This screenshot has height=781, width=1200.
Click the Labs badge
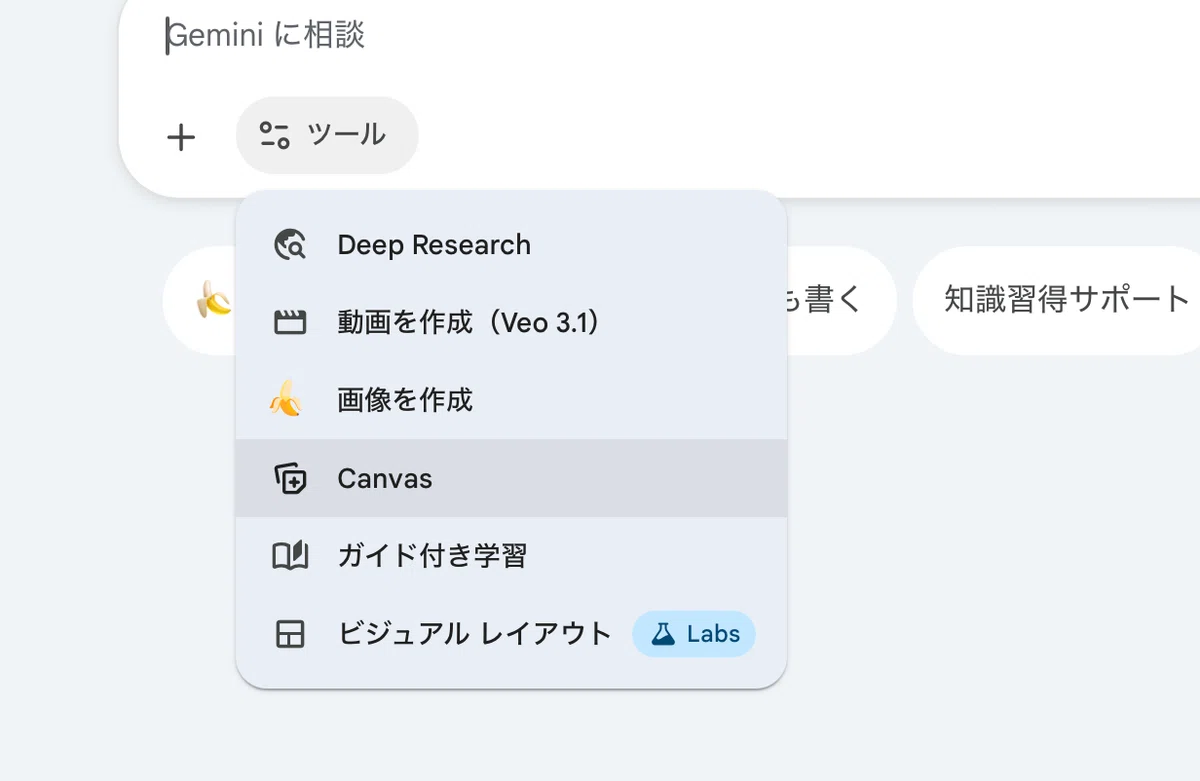694,634
